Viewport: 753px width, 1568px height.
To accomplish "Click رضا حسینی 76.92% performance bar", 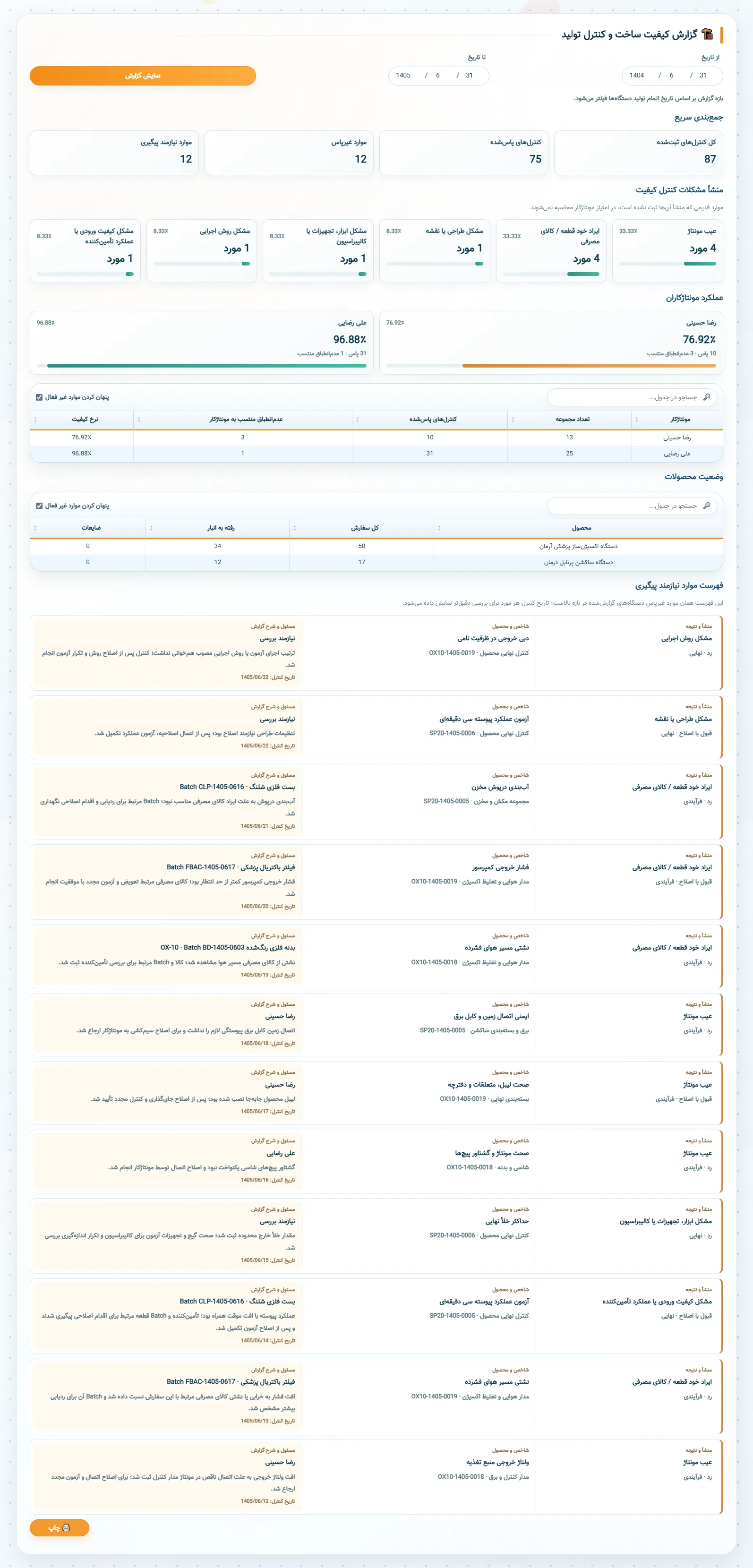I will point(551,366).
